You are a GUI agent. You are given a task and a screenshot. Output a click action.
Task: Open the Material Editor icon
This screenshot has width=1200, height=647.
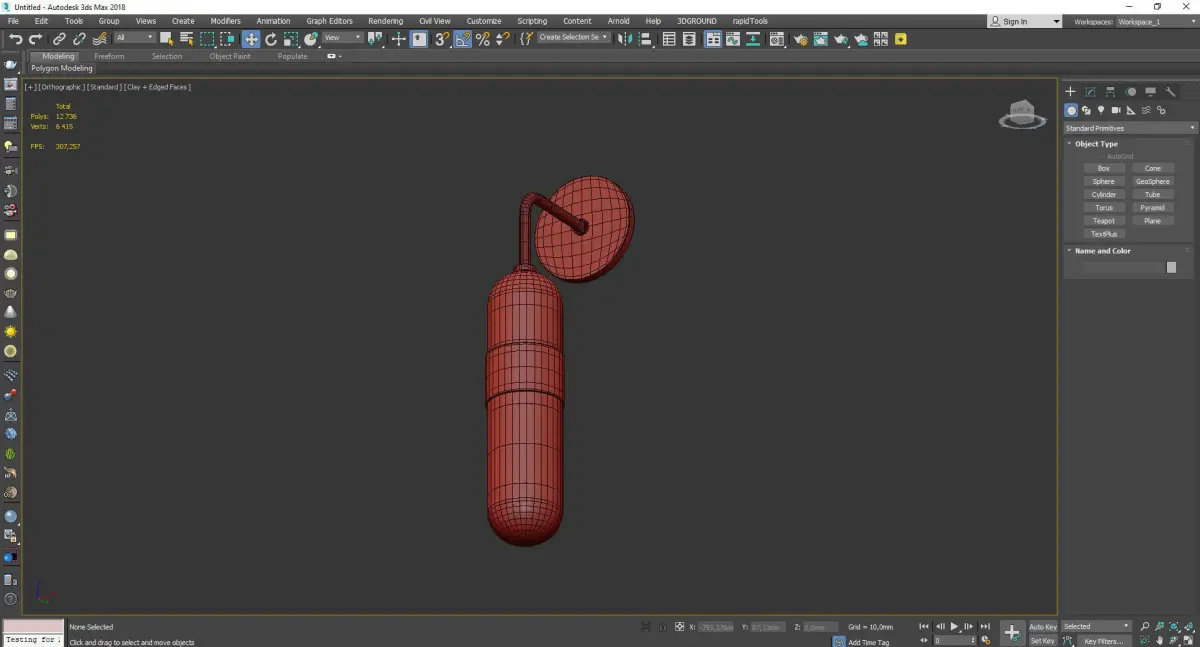tap(775, 39)
